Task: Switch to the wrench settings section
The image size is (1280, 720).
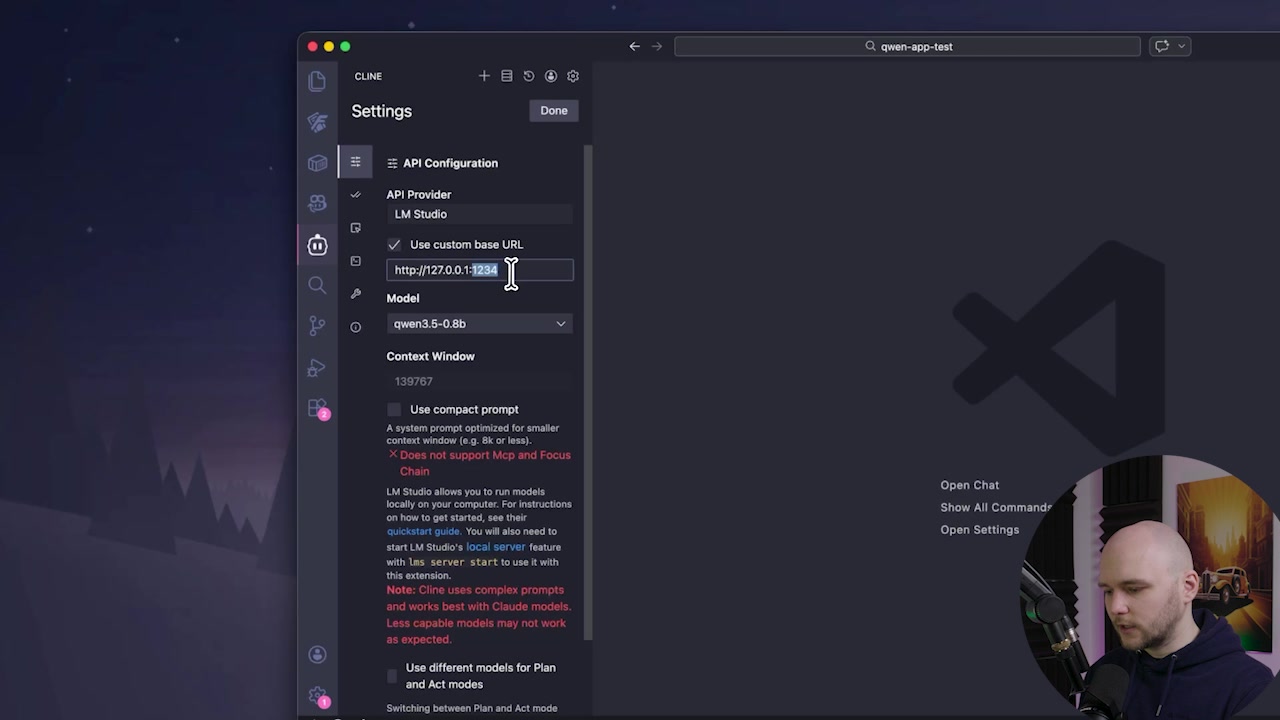Action: click(355, 294)
